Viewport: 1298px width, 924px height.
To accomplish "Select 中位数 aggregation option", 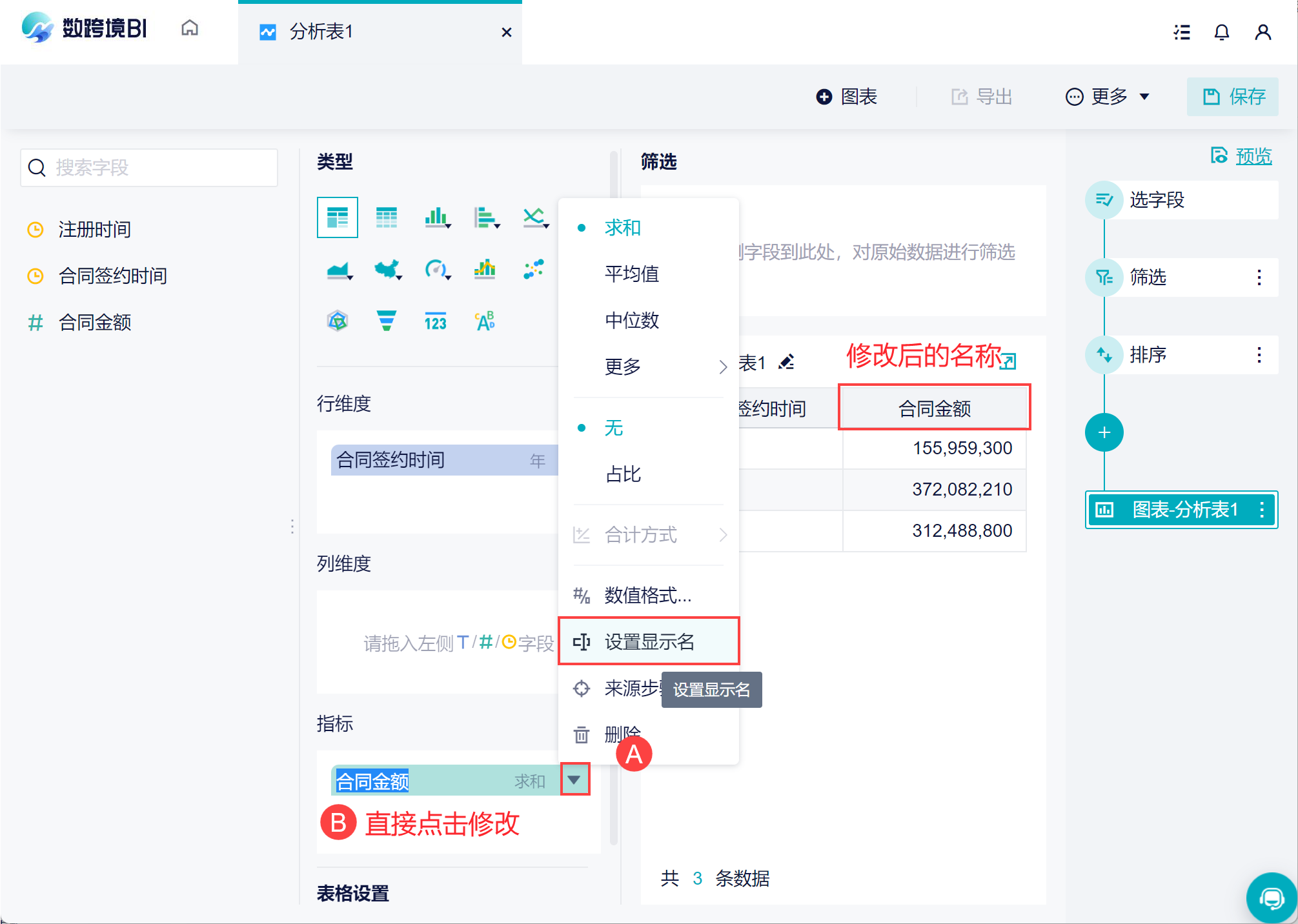I will pos(631,320).
